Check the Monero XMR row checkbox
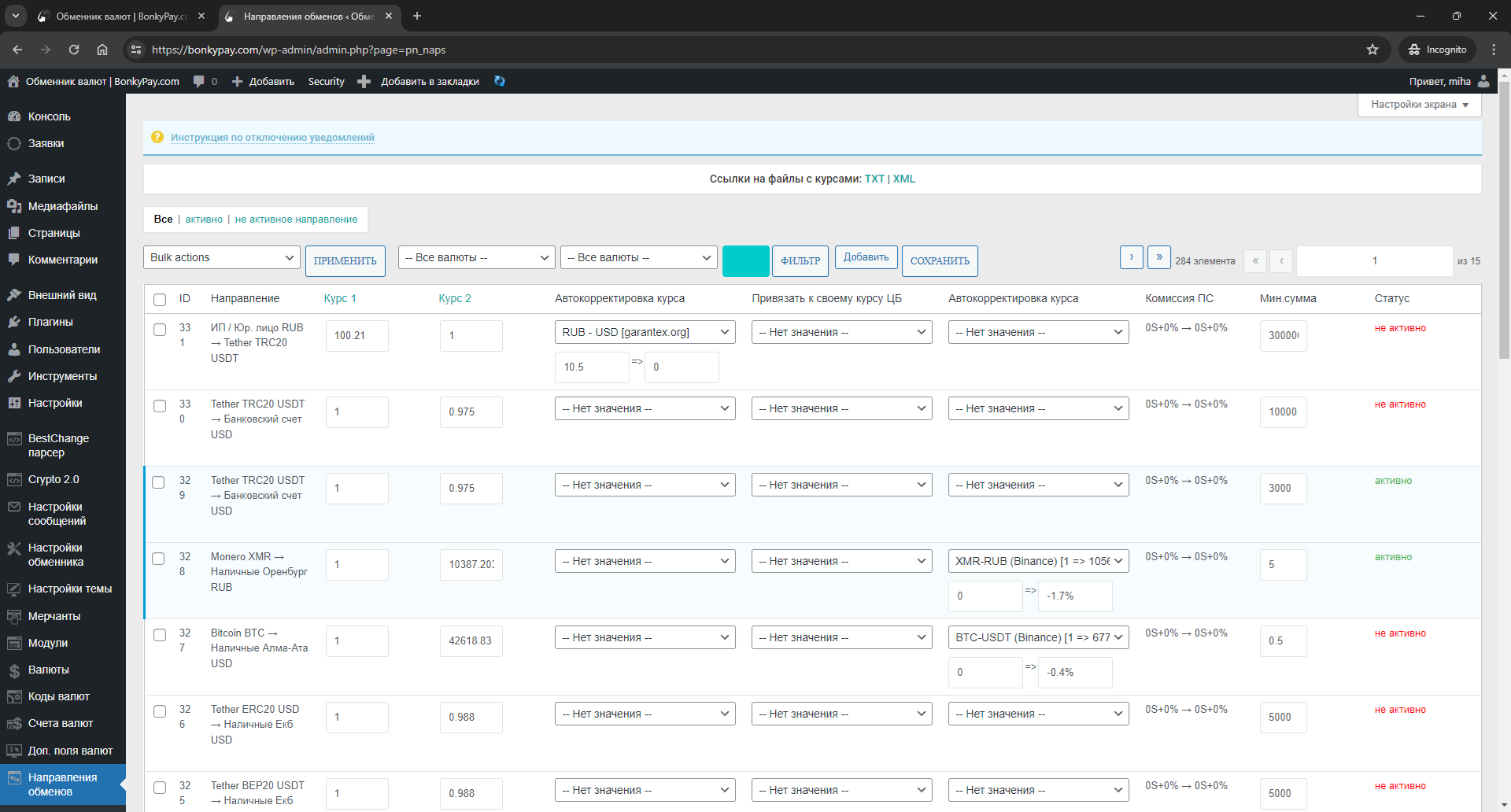 click(158, 559)
